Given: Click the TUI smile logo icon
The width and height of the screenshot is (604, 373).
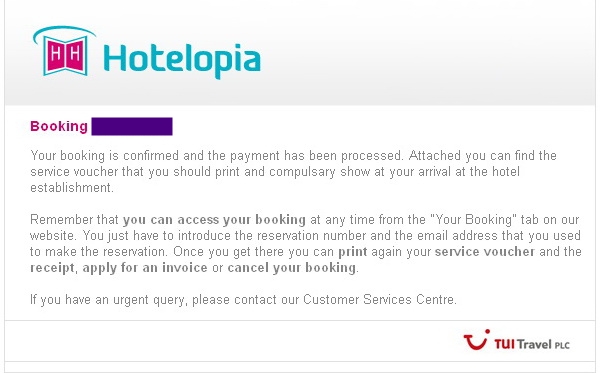Looking at the screenshot, I should click(476, 340).
